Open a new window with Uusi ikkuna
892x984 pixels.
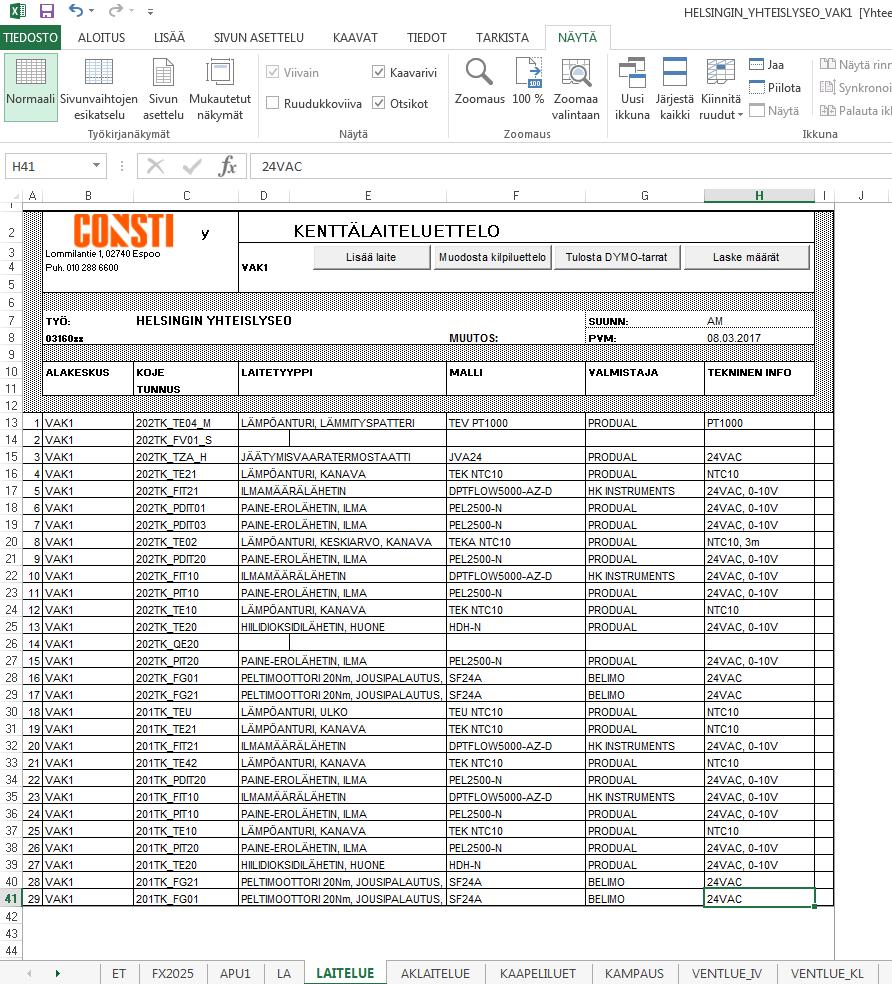[x=632, y=87]
